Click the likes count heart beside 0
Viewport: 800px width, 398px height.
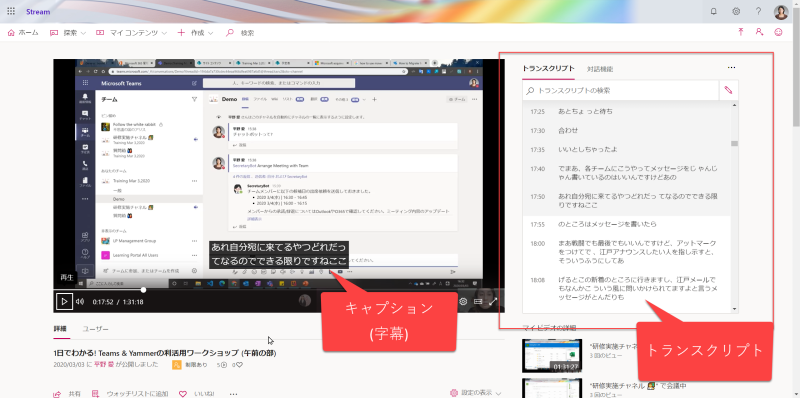pyautogui.click(x=239, y=365)
